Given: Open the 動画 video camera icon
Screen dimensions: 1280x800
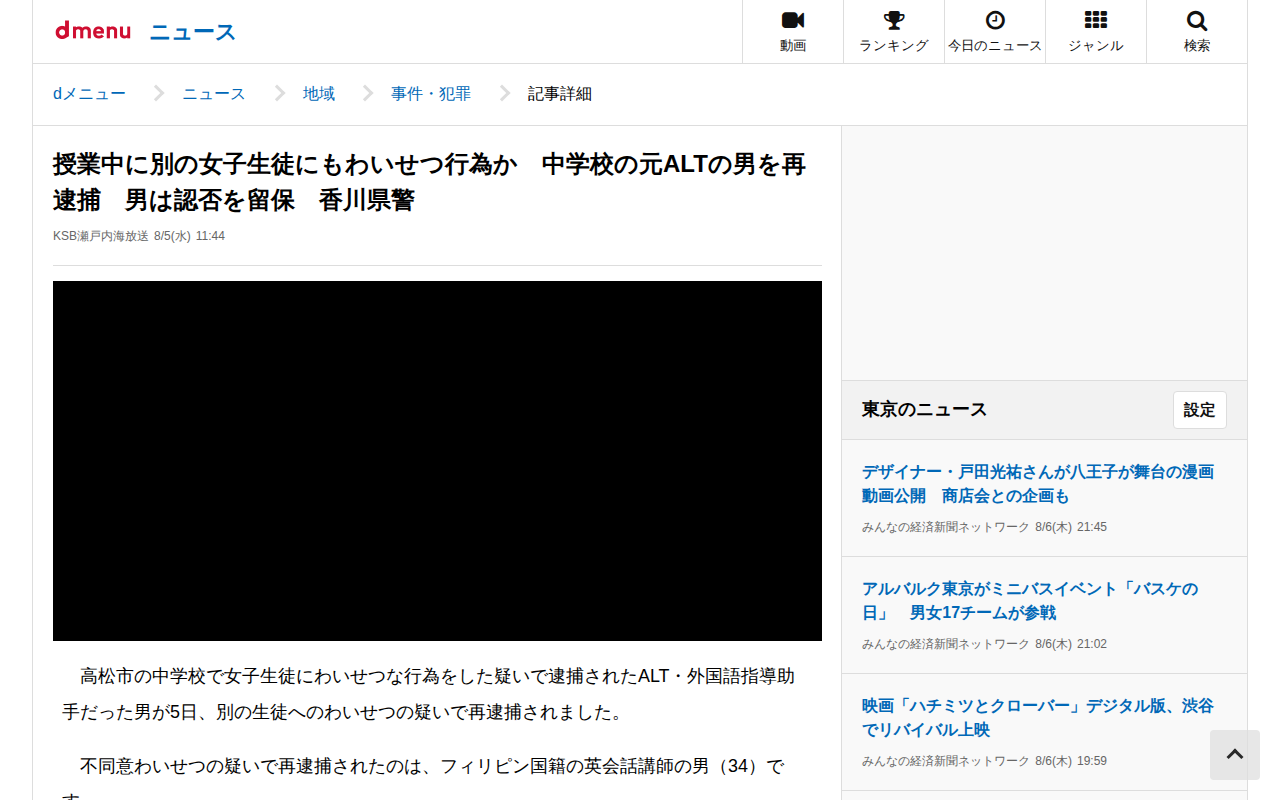Looking at the screenshot, I should point(793,21).
